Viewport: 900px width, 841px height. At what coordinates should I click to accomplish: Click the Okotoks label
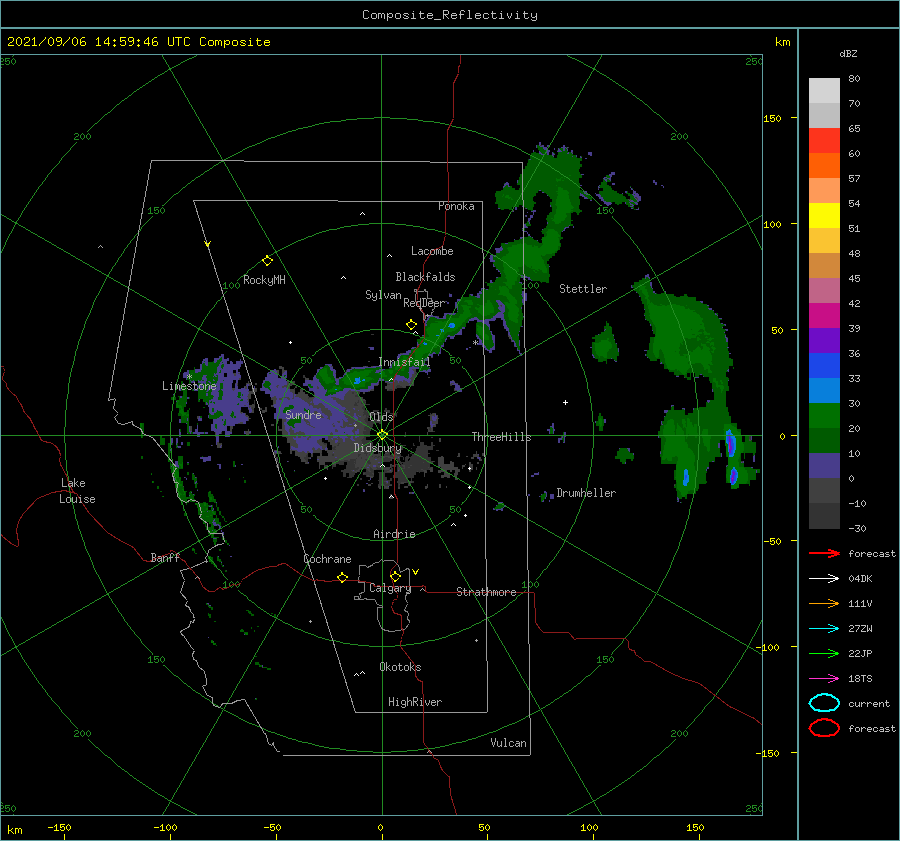(x=400, y=667)
